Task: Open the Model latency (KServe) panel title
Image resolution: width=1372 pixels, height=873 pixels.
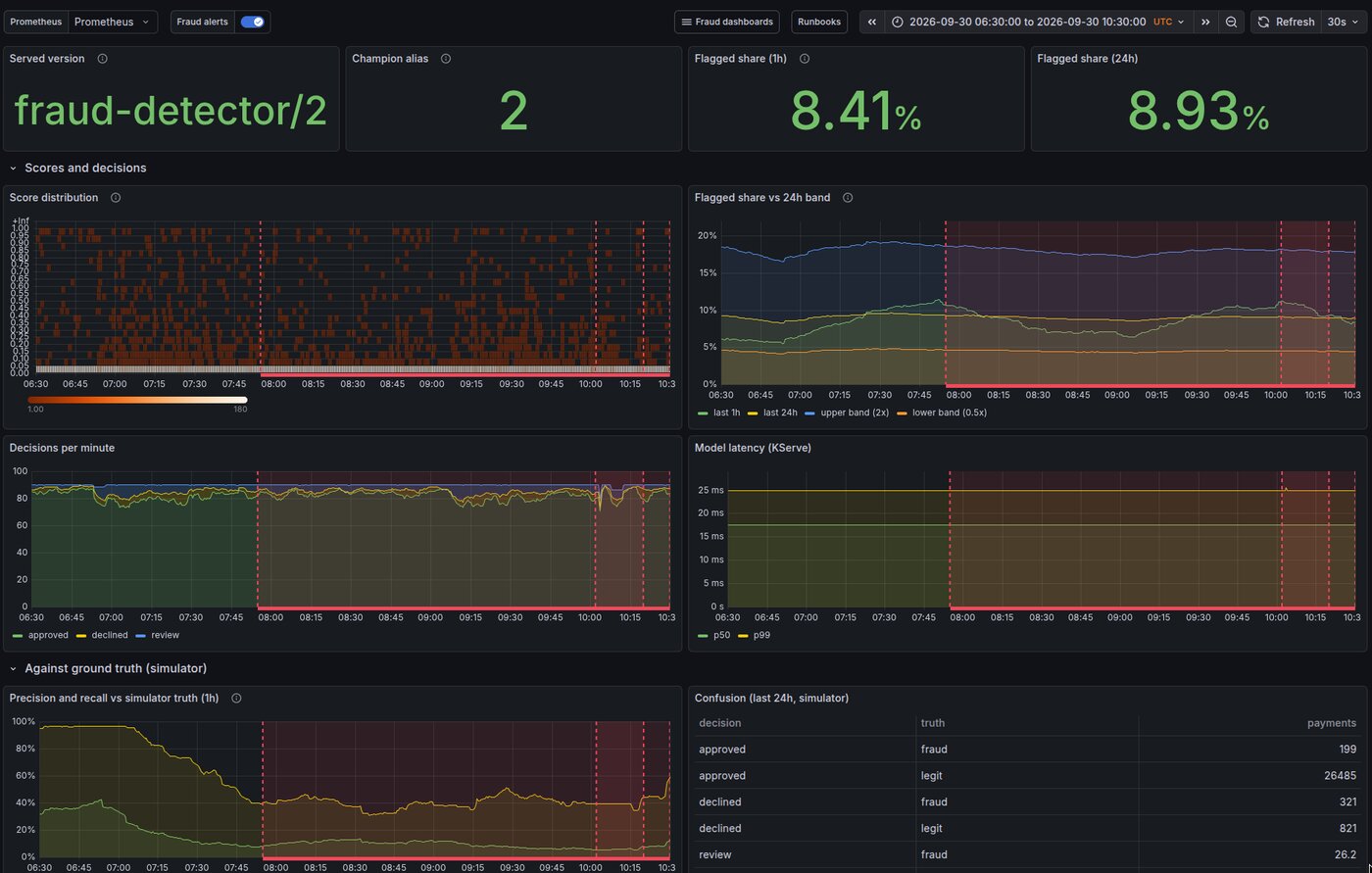Action: (754, 448)
